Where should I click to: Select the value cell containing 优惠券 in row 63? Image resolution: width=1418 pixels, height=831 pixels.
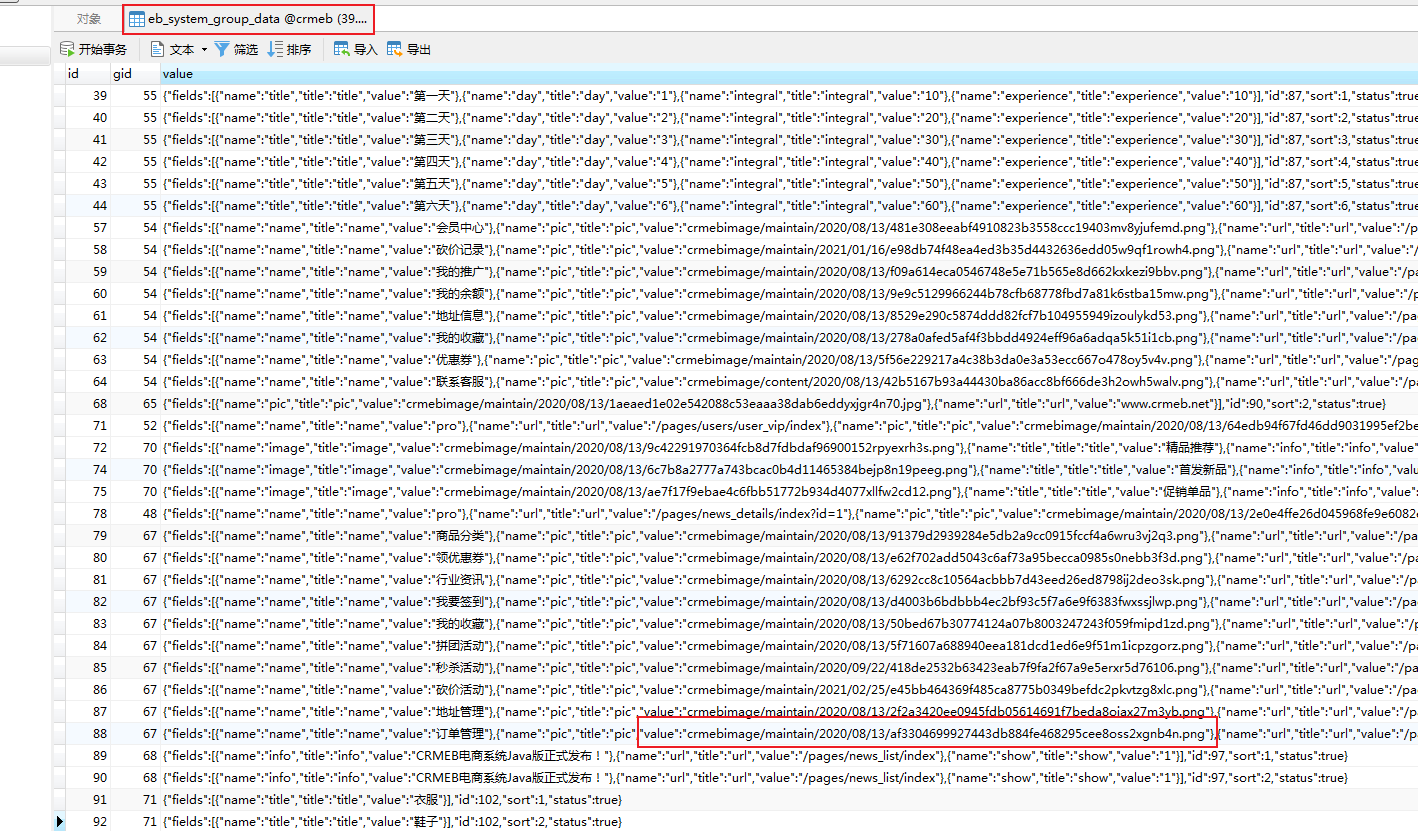tap(789, 360)
